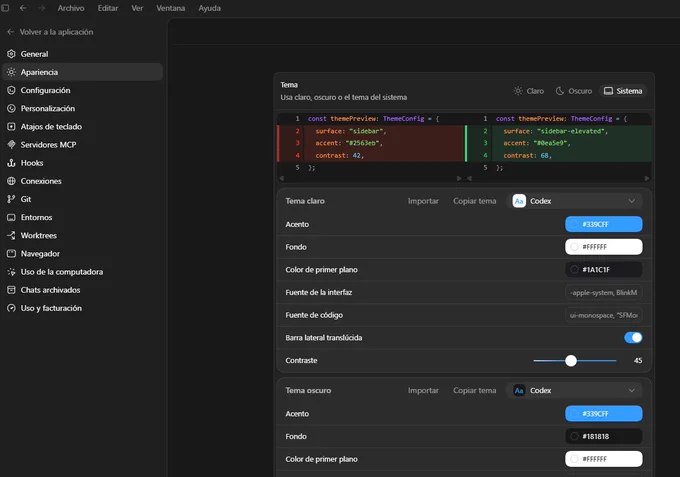Image resolution: width=680 pixels, height=477 pixels.
Task: Toggle the sidebar panel icon
Action: (5, 8)
